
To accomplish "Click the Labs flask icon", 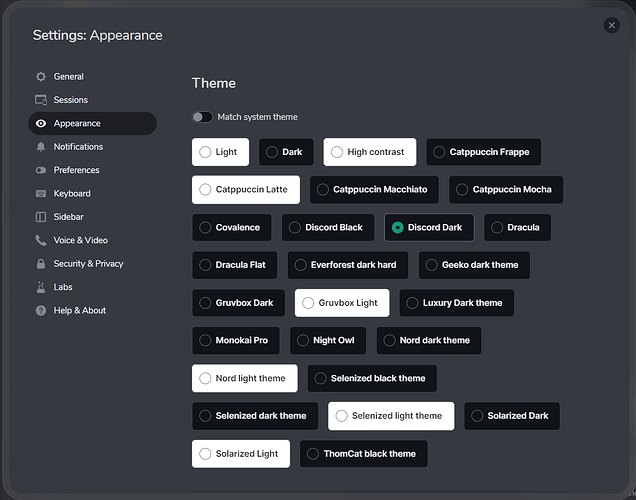I will pos(41,287).
